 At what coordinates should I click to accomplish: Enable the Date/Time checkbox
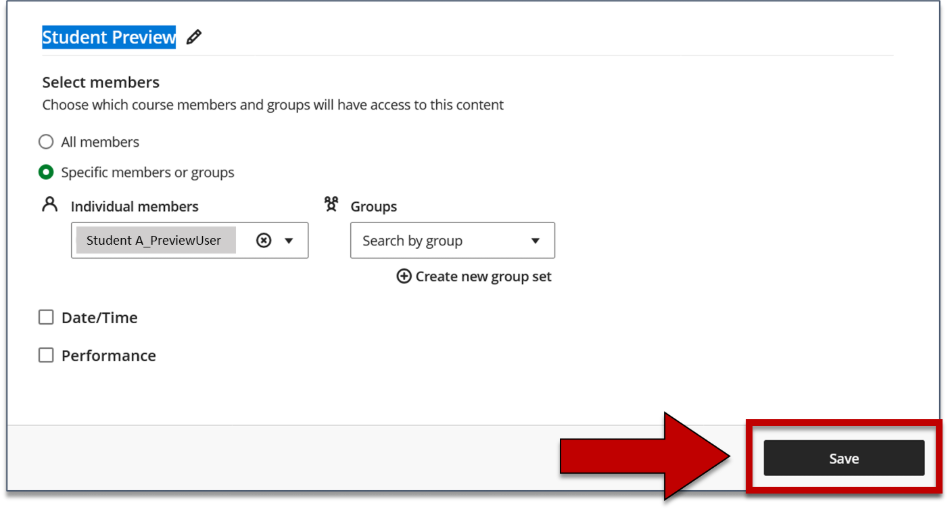click(x=46, y=317)
